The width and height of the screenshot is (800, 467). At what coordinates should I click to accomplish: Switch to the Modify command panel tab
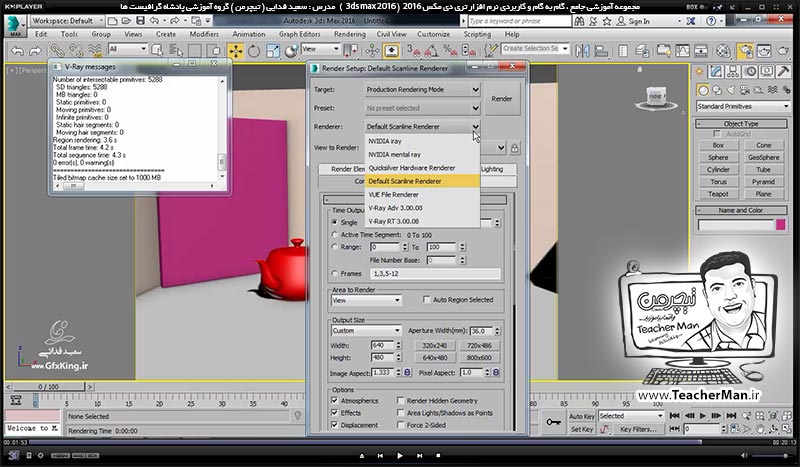point(716,71)
